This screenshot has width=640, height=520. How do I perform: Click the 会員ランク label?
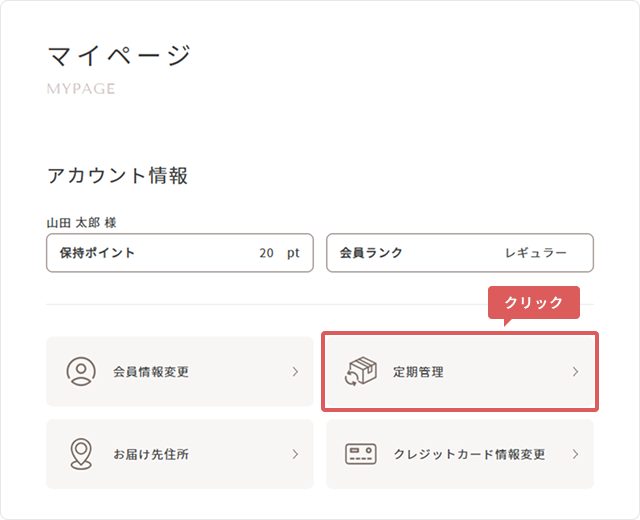pos(371,253)
